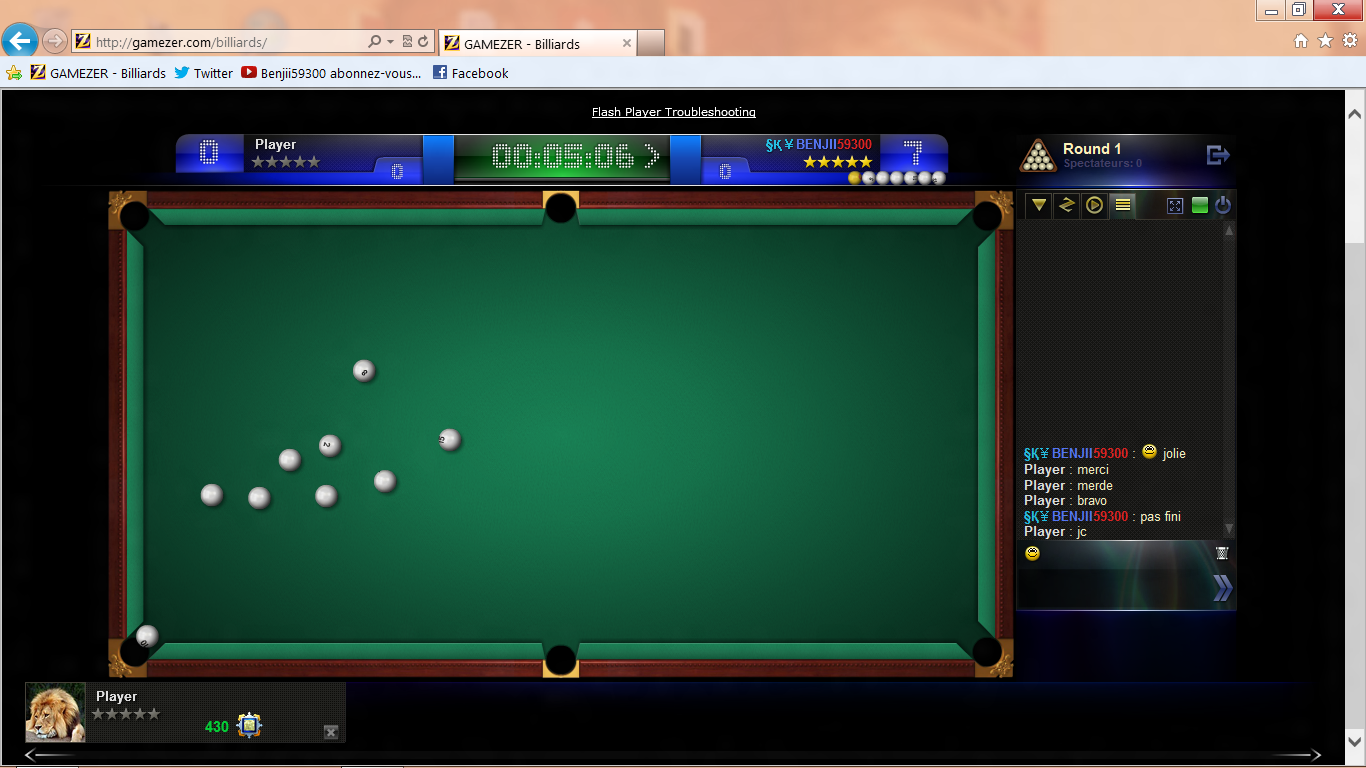The height and width of the screenshot is (768, 1366).
Task: Open the browser tools gear icon
Action: click(x=1350, y=41)
